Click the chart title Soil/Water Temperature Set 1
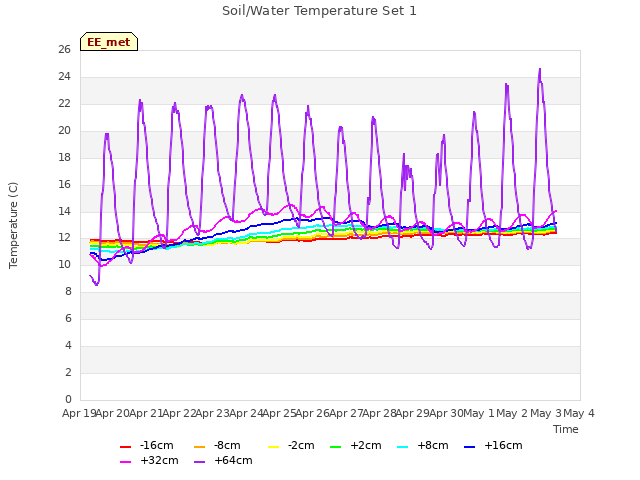This screenshot has width=640, height=480. pos(319,11)
